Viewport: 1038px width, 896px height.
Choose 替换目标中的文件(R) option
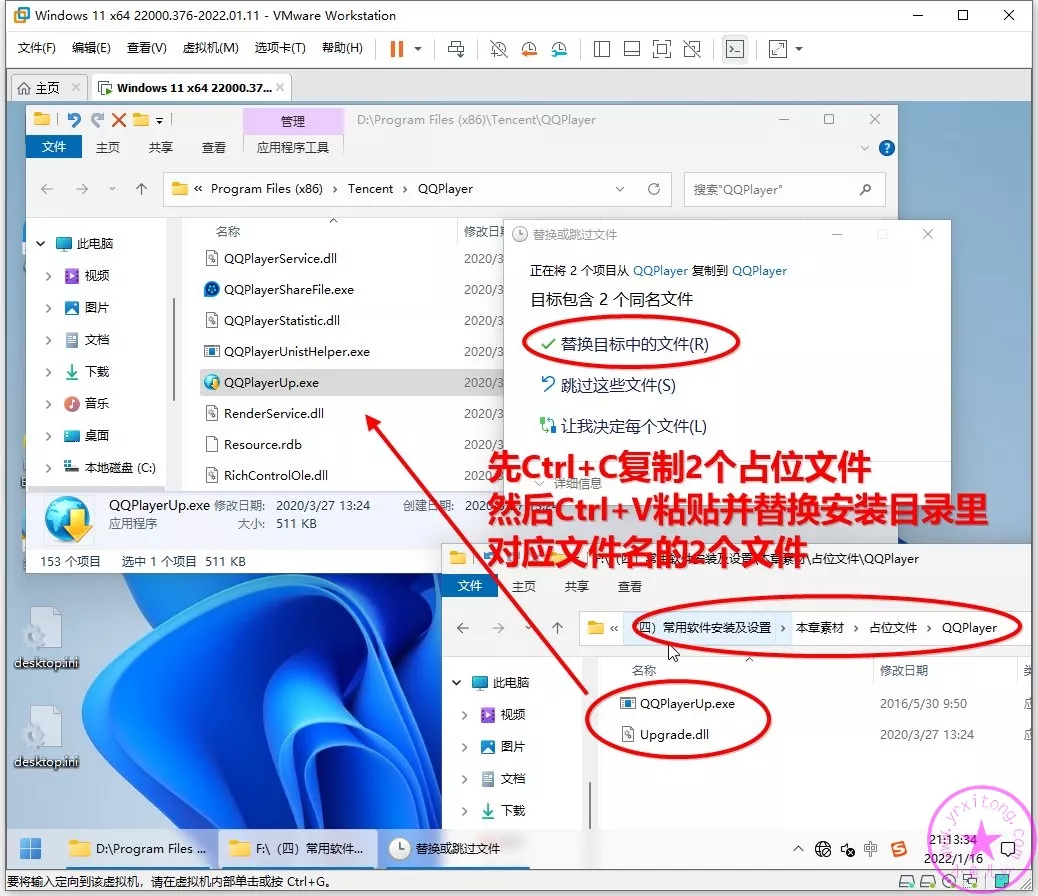(x=634, y=344)
